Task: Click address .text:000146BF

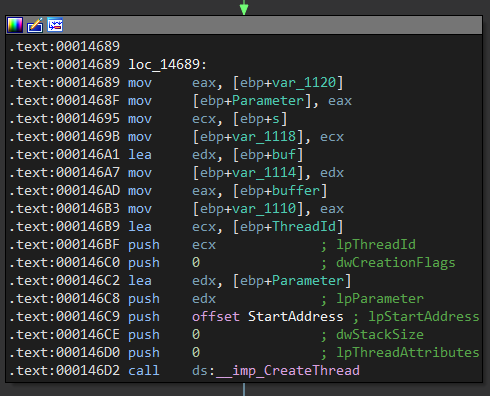Action: click(x=65, y=244)
